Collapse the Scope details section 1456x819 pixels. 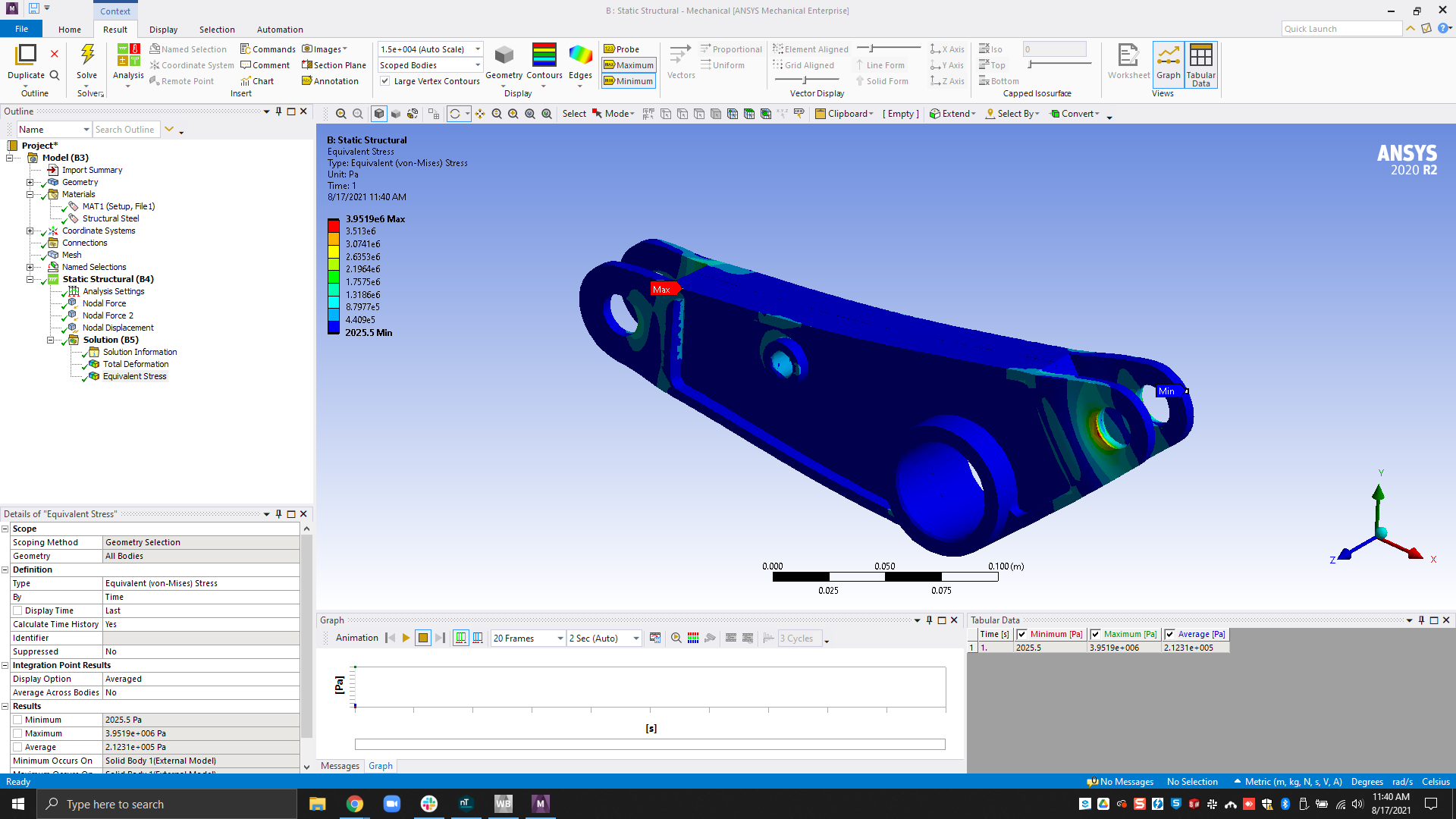[x=5, y=529]
